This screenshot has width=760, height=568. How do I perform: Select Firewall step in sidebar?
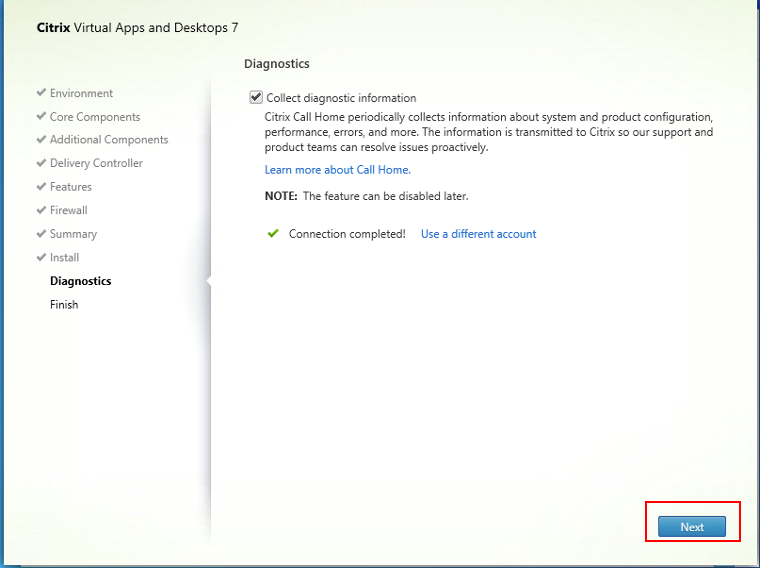pyautogui.click(x=68, y=210)
